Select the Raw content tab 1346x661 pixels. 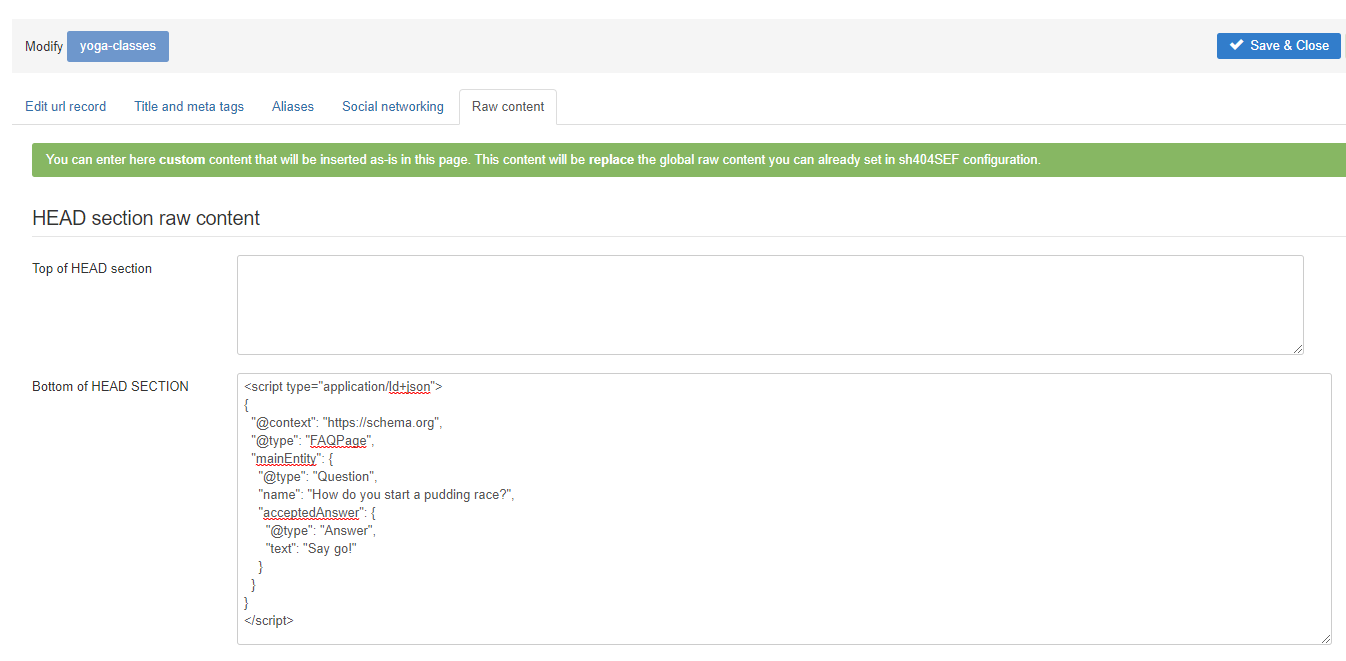(508, 107)
